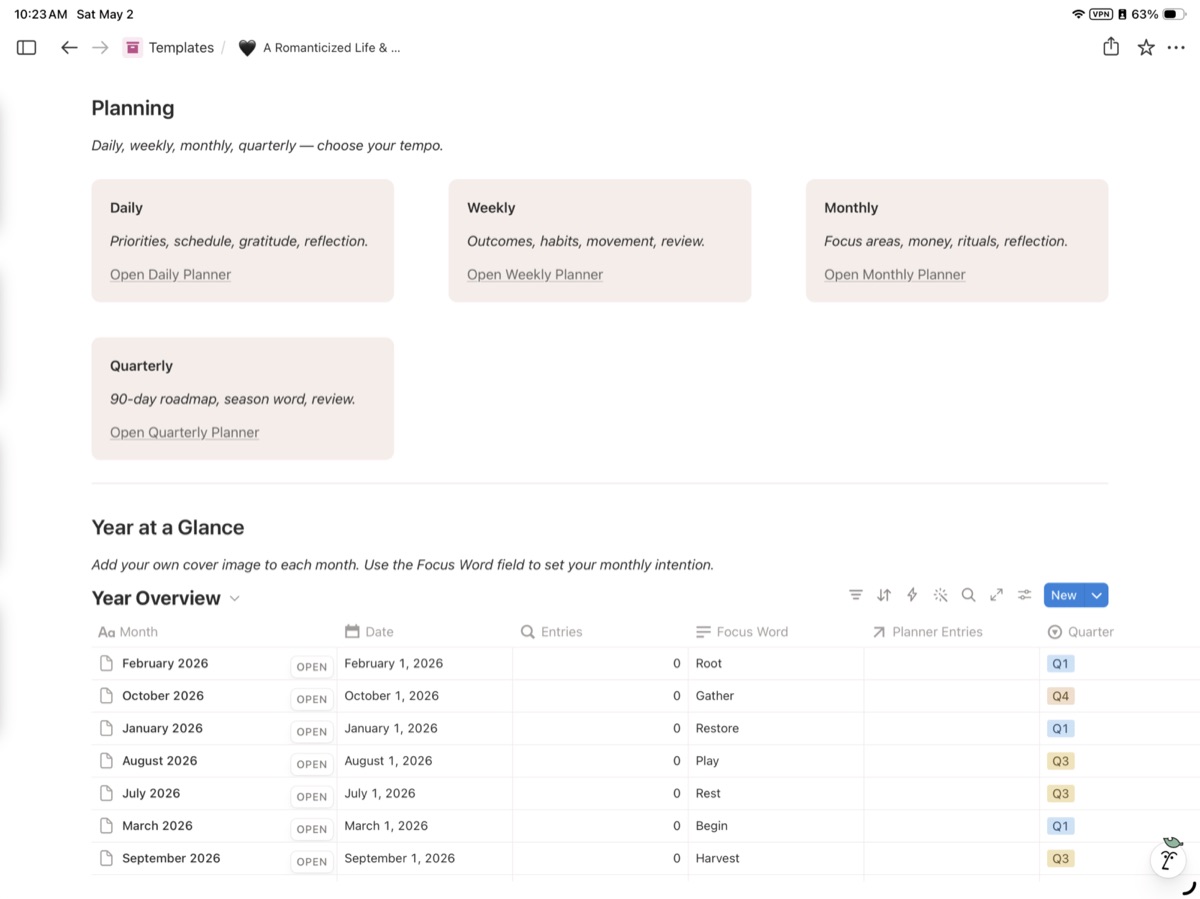The height and width of the screenshot is (899, 1200).
Task: Click OPEN button for August 2026
Action: tap(312, 764)
